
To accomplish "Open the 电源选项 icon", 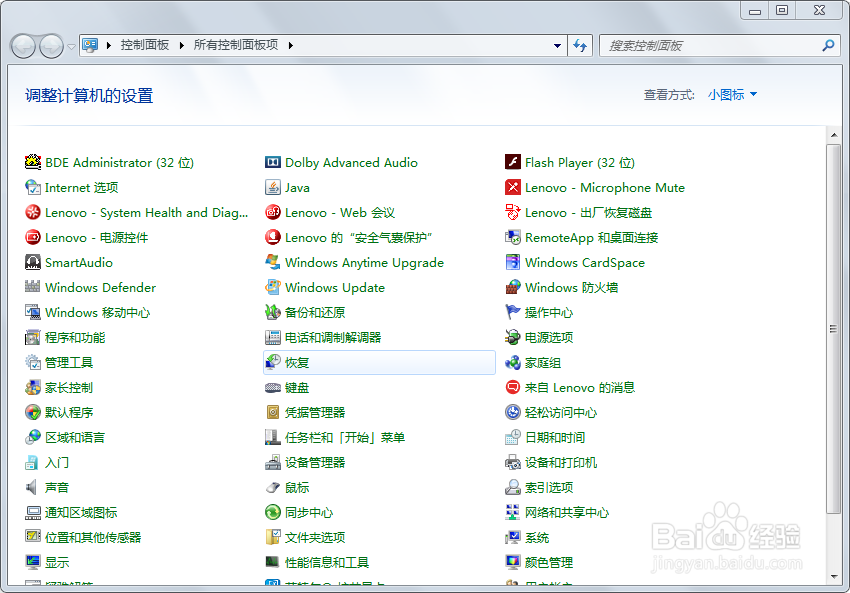I will click(513, 337).
